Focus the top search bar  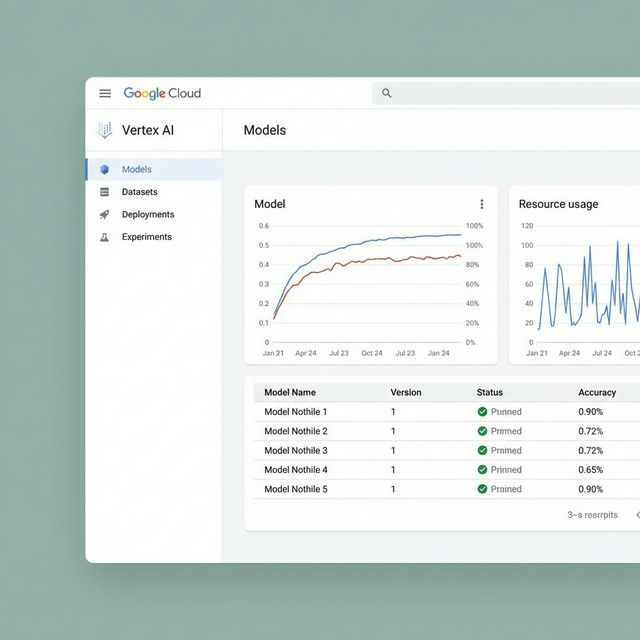(x=506, y=93)
